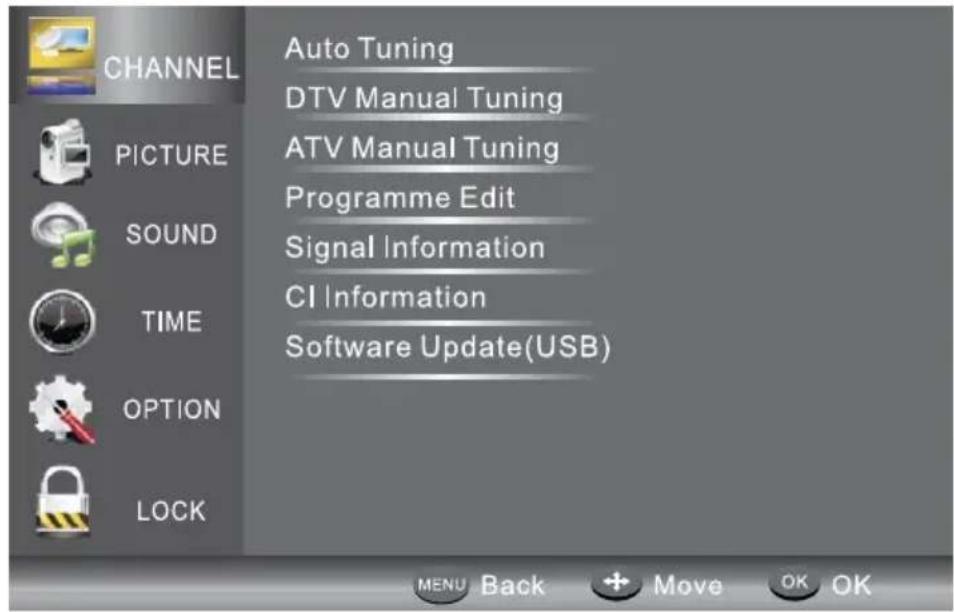Screen dimensions: 954x612
Task: Switch to the SOUND category label
Action: [x=172, y=234]
